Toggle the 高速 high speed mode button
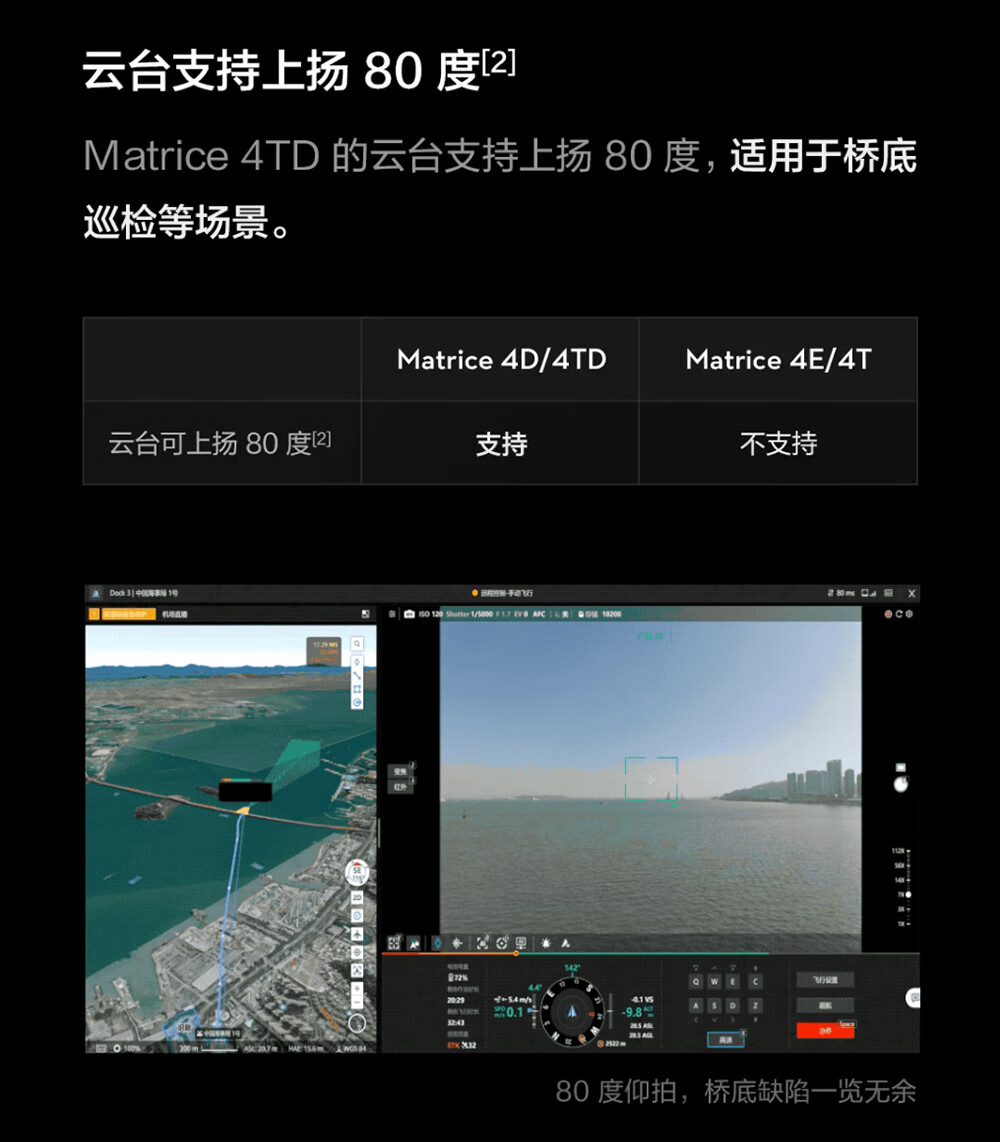This screenshot has height=1142, width=1000. point(726,1039)
